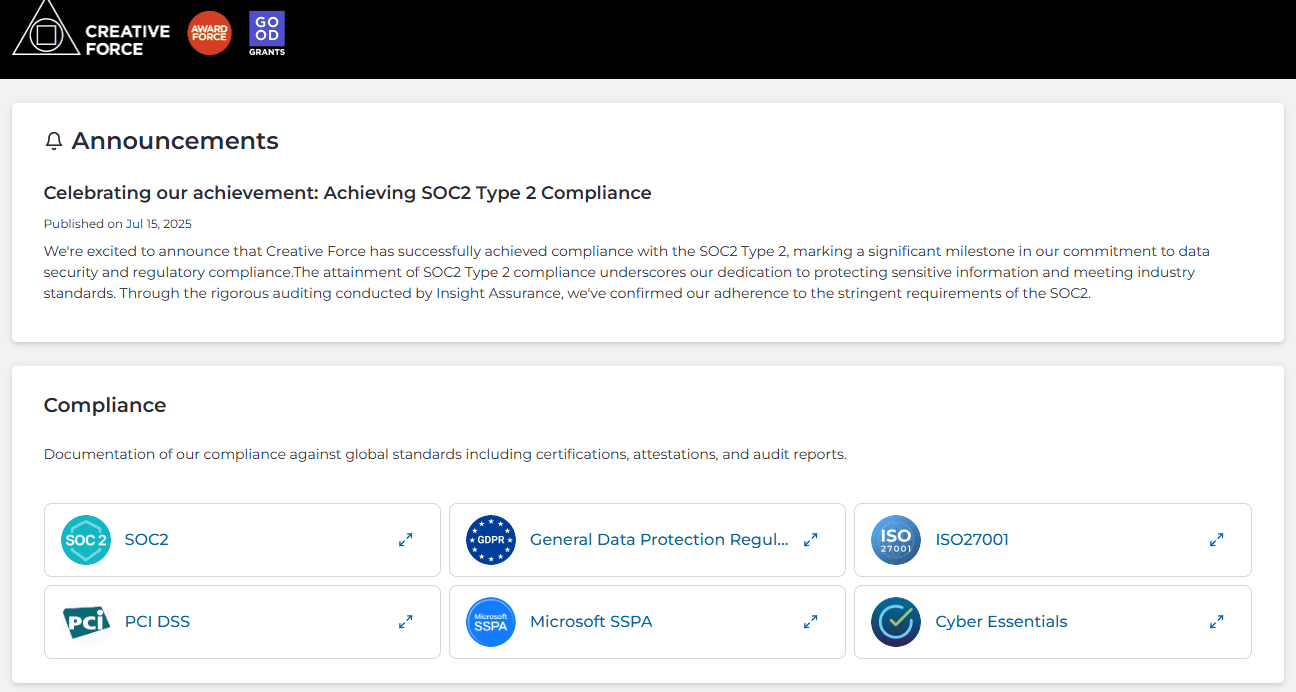Click the ISO 27001 badge icon

(x=896, y=540)
